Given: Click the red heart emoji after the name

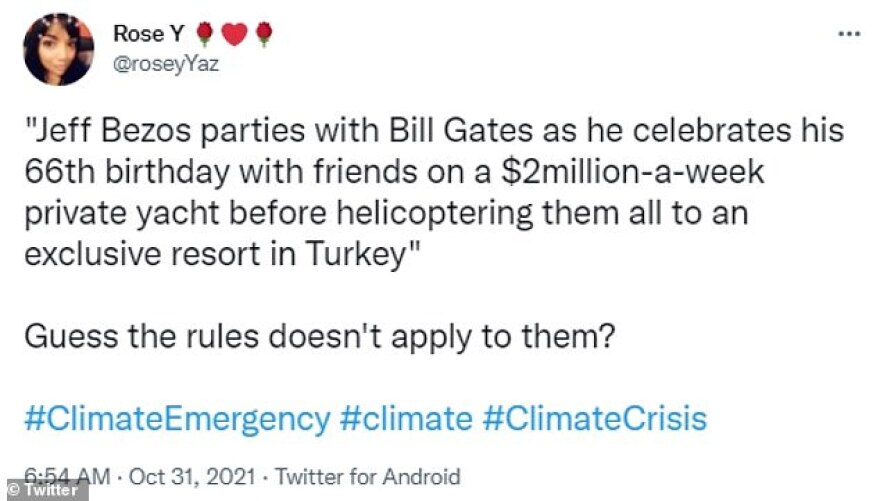Looking at the screenshot, I should click(x=234, y=35).
